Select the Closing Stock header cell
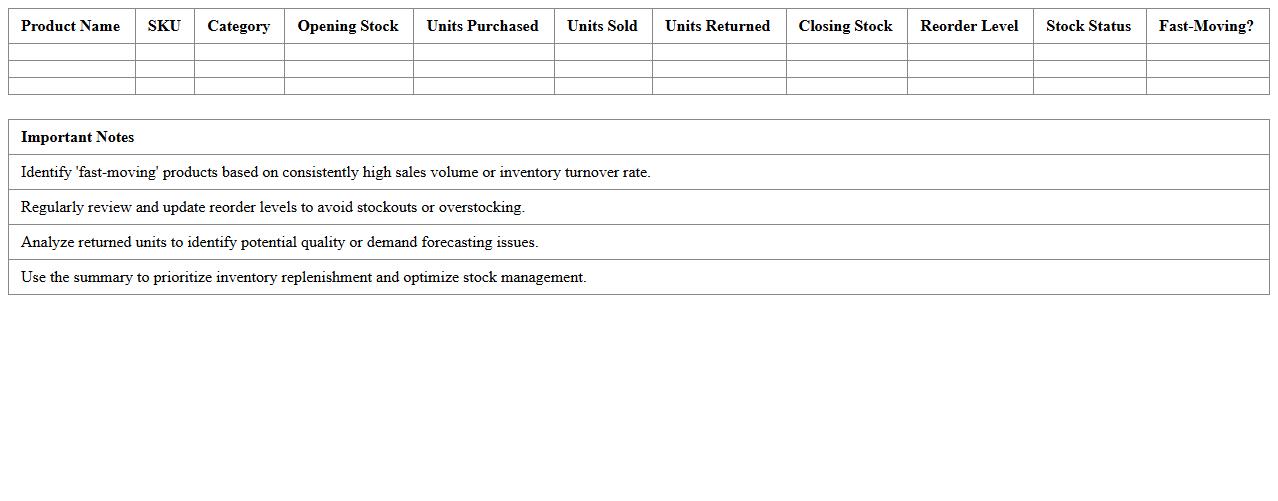Image resolution: width=1278 pixels, height=501 pixels. coord(846,26)
